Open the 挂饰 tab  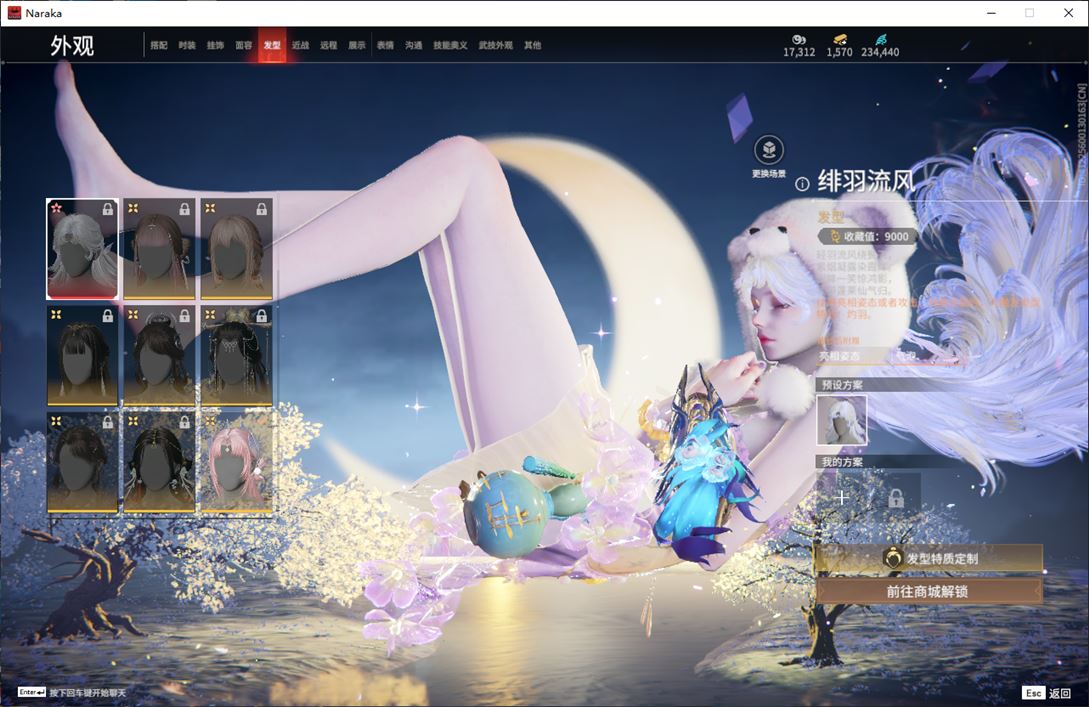pyautogui.click(x=215, y=45)
